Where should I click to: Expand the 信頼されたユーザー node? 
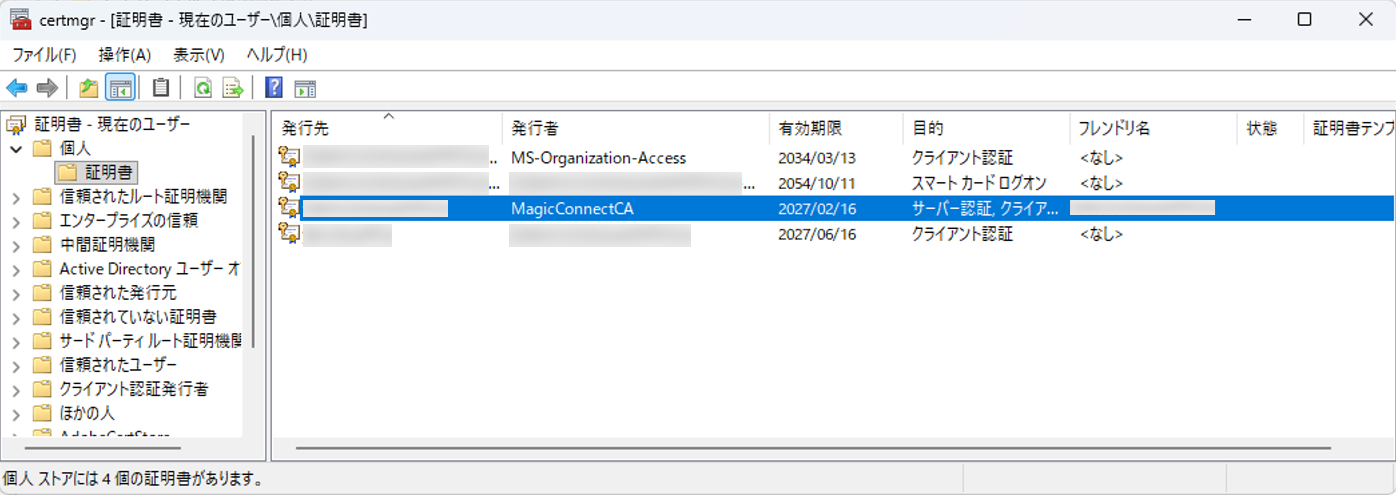[15, 365]
